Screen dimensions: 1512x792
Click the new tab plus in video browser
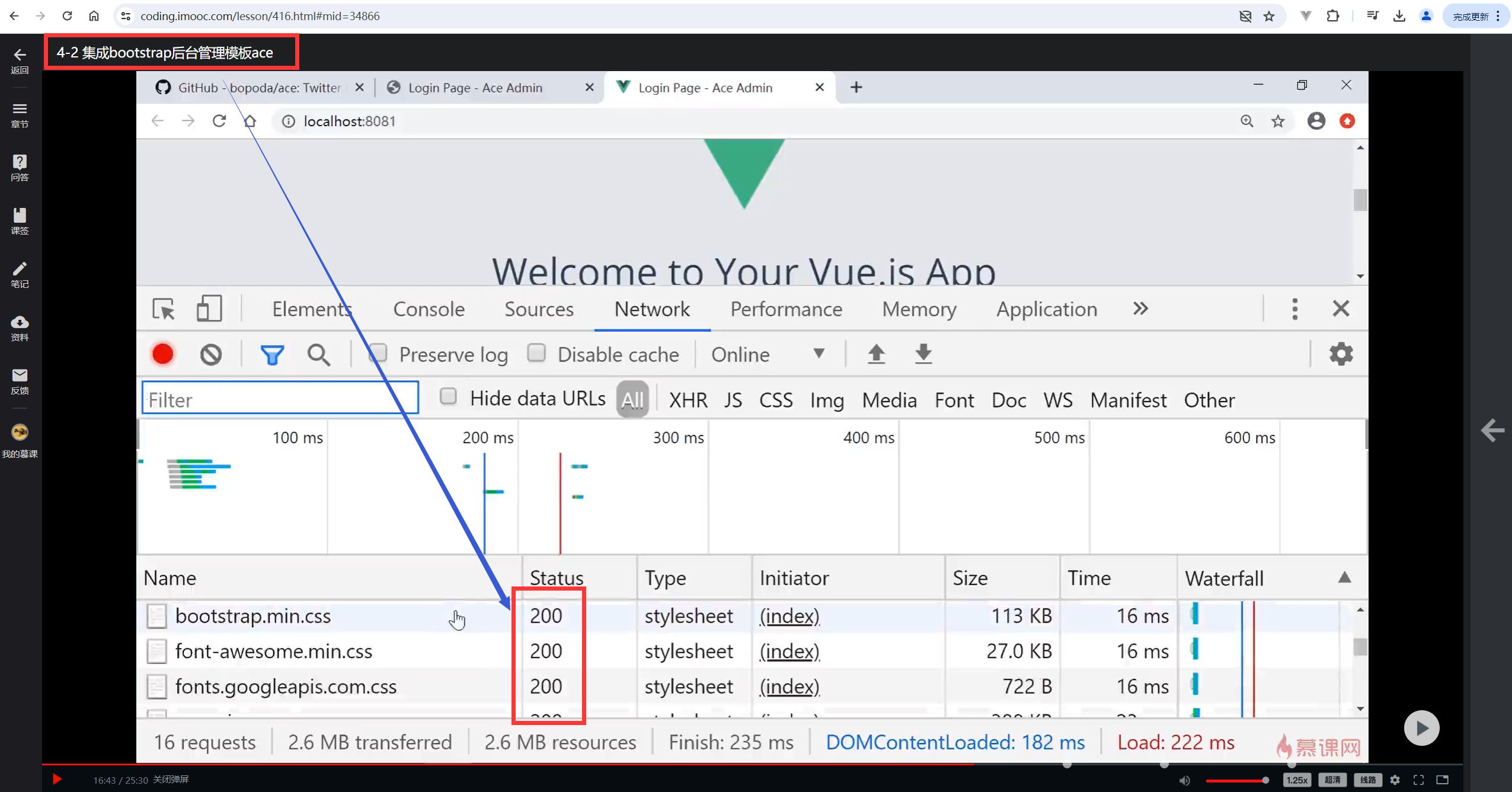point(856,88)
